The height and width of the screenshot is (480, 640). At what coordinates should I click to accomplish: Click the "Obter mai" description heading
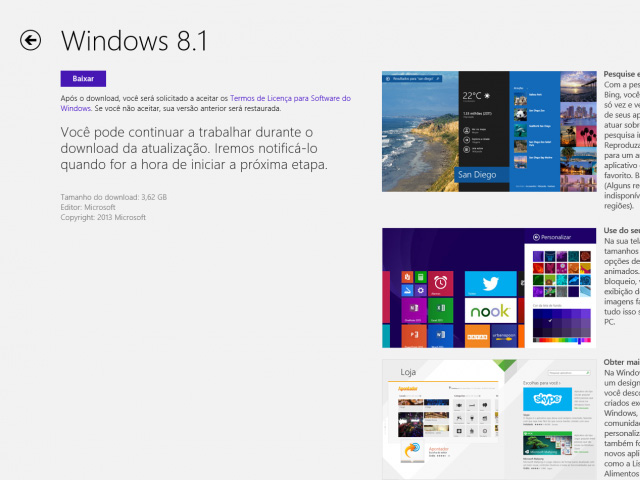tap(621, 362)
